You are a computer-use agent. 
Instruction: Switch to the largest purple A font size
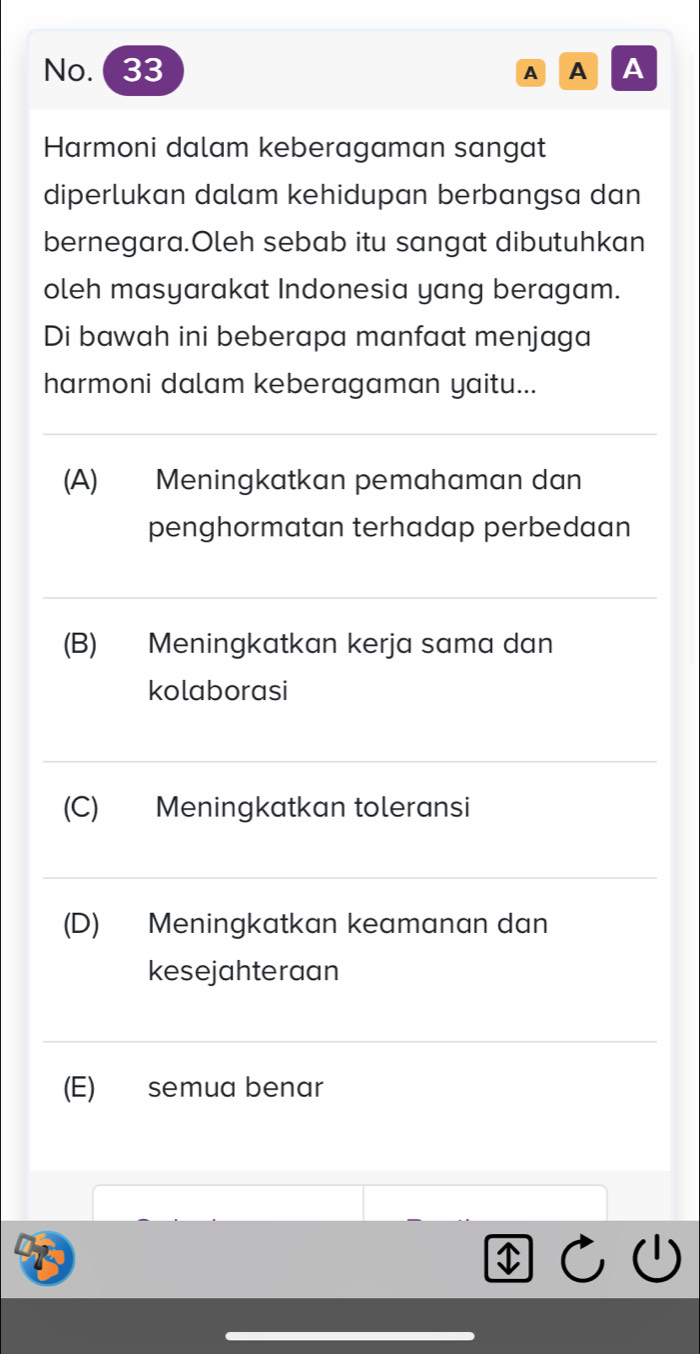coord(632,70)
